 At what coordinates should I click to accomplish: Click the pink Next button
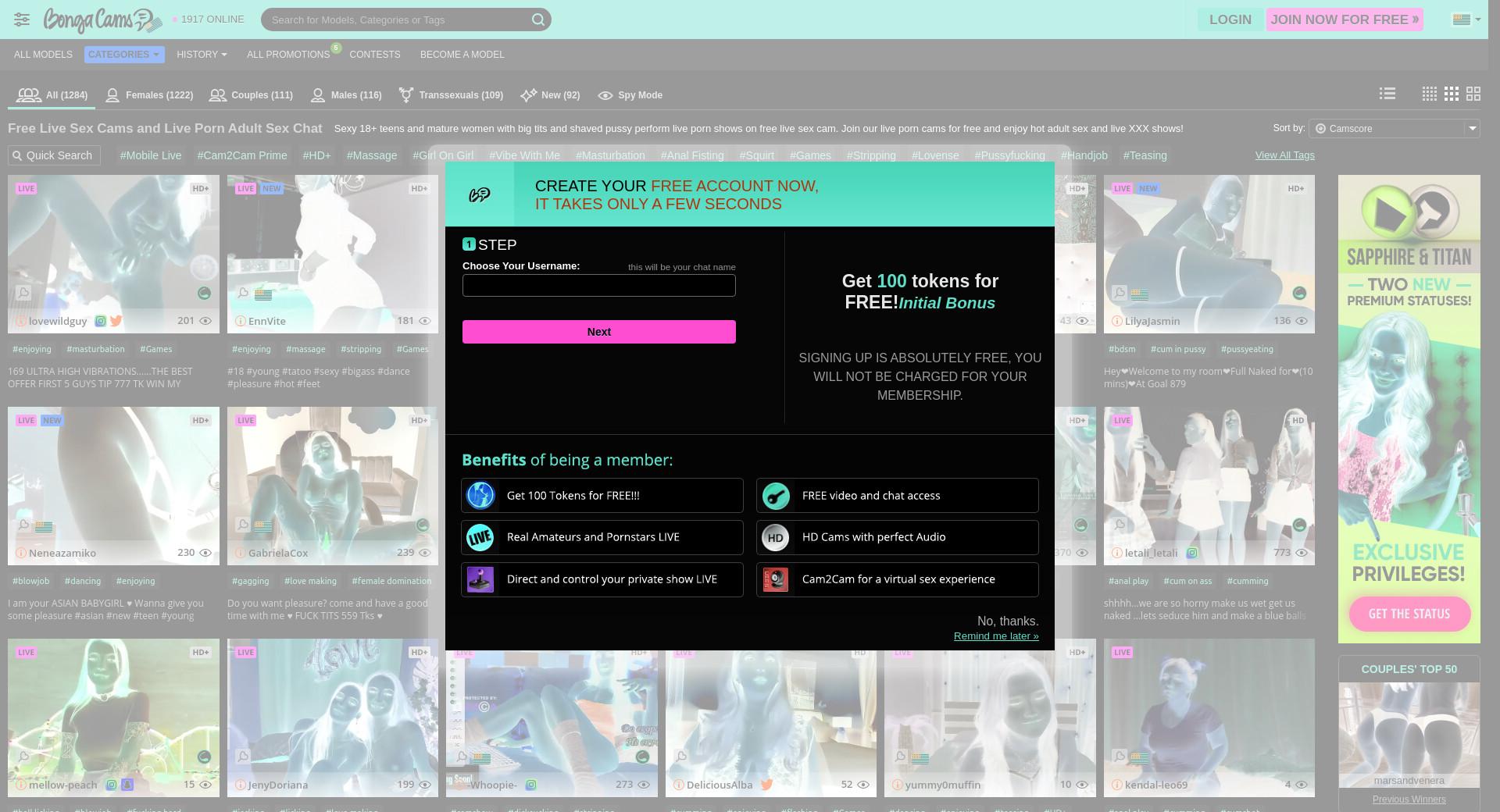click(599, 332)
